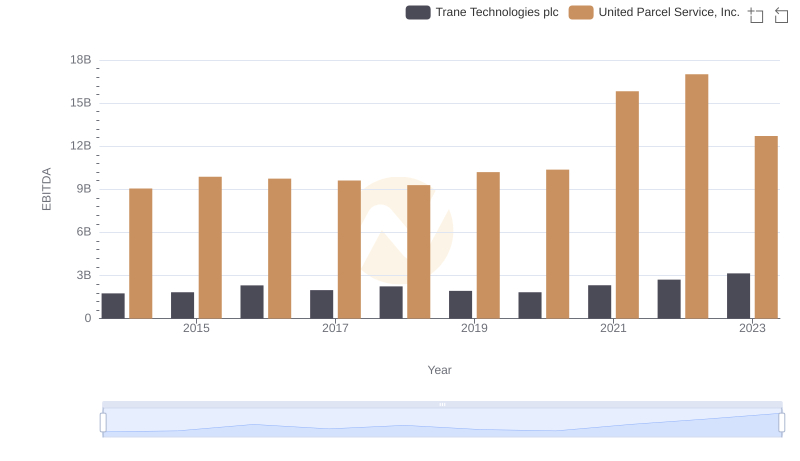800x461 pixels.
Task: Click the Year axis title
Action: coord(439,370)
